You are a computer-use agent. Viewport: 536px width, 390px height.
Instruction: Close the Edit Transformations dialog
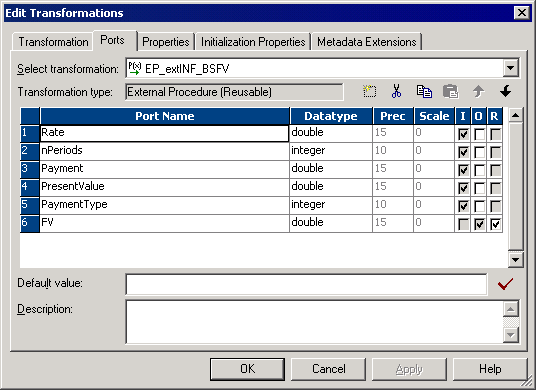(x=522, y=13)
